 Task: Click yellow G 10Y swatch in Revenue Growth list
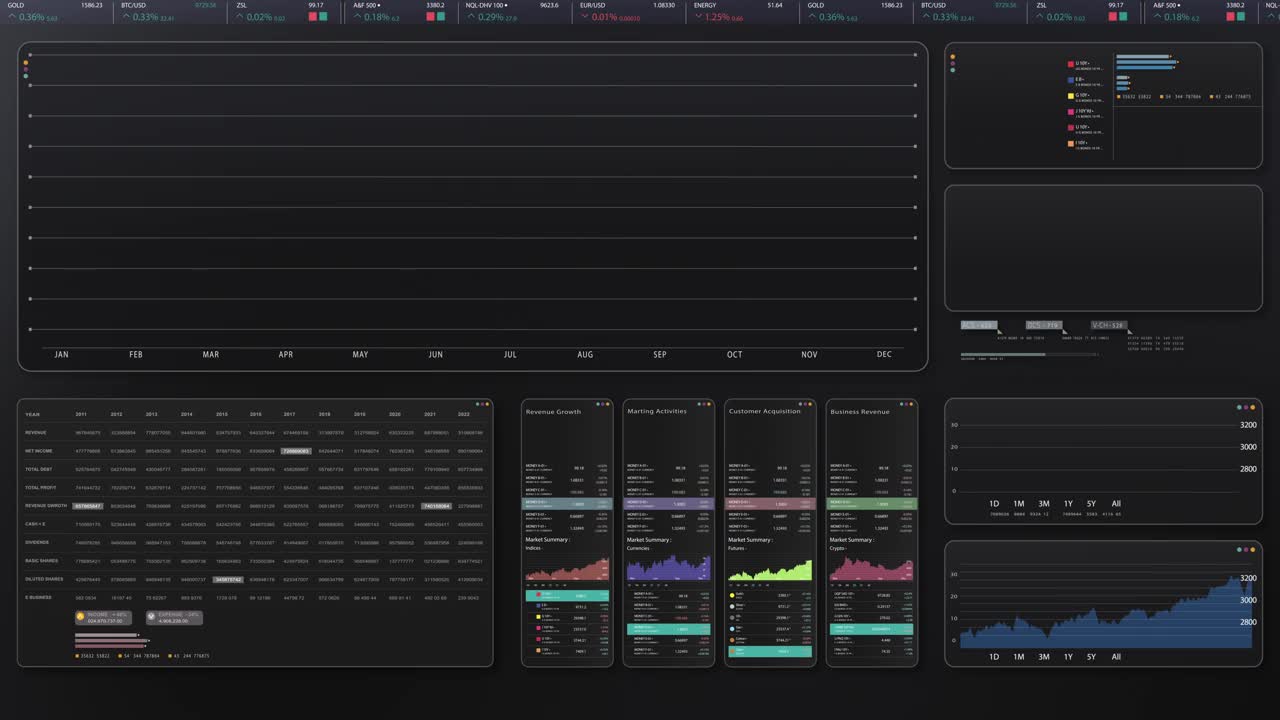click(x=538, y=617)
